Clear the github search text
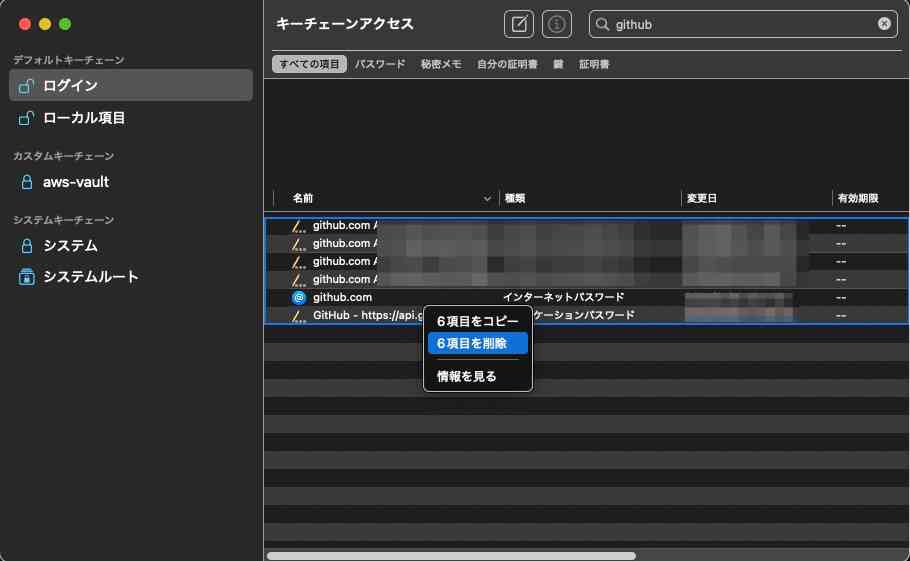Viewport: 910px width, 561px height. coord(884,24)
